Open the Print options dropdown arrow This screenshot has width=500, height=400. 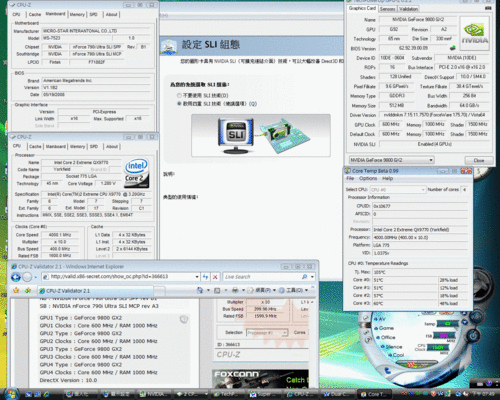[x=243, y=290]
